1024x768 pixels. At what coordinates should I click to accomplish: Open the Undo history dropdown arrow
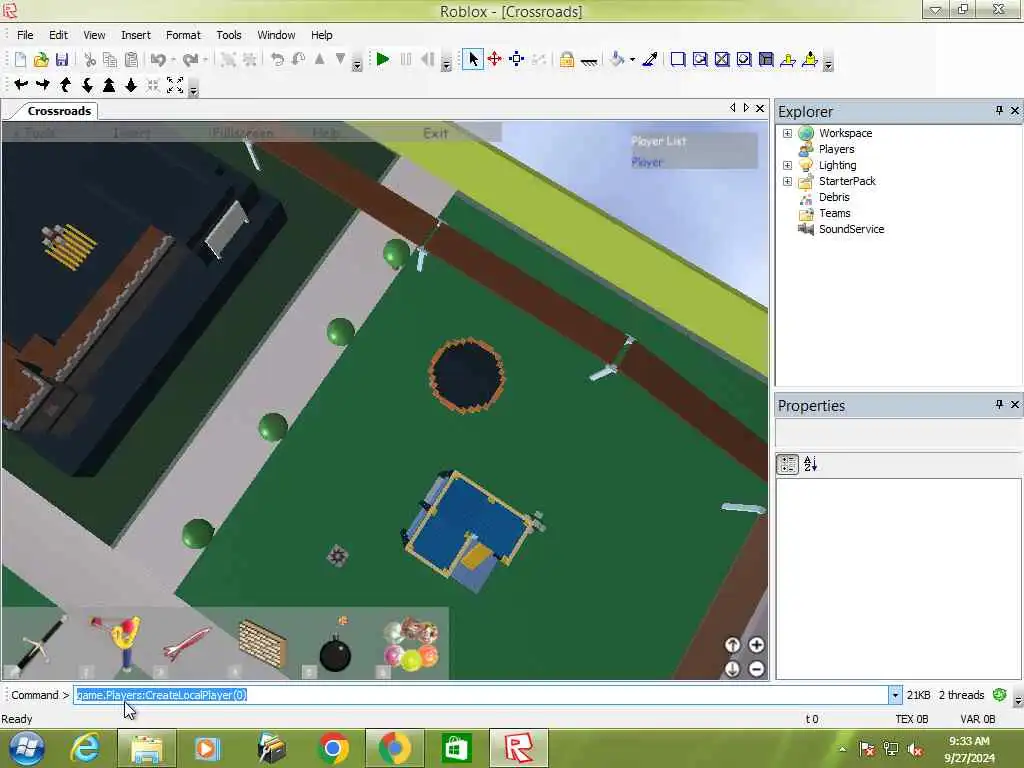173,60
